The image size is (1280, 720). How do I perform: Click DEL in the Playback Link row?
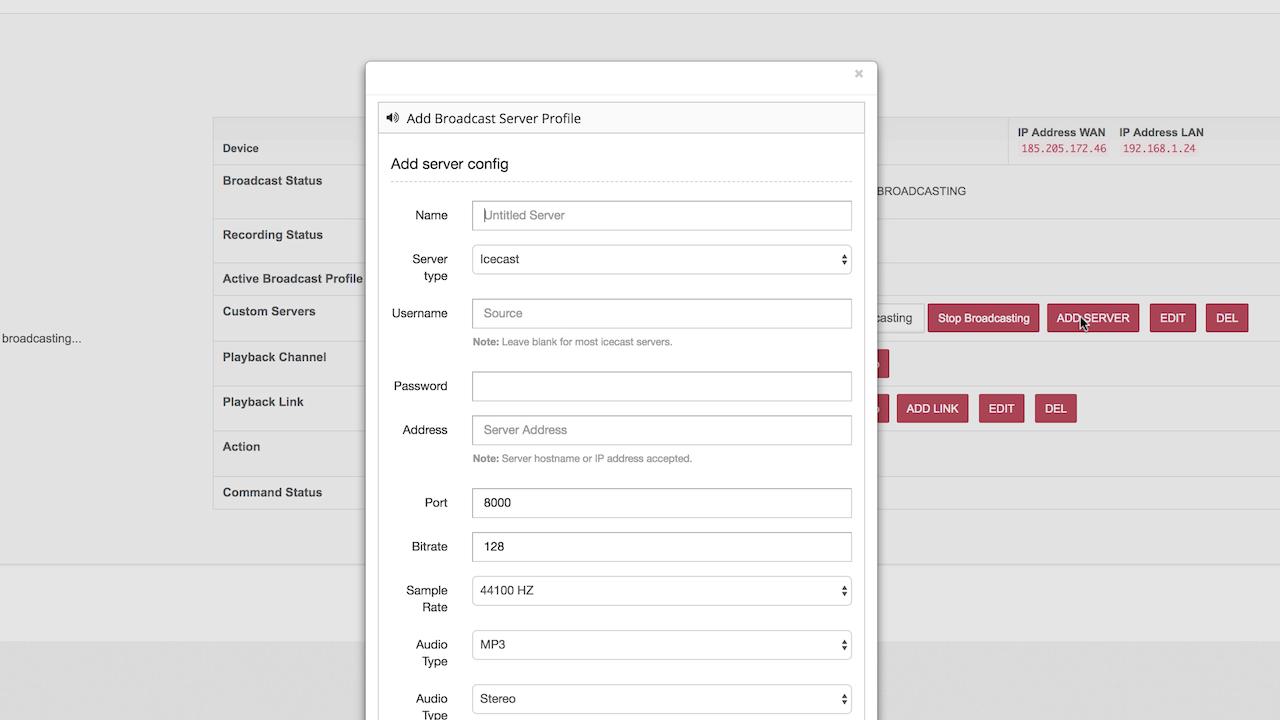tap(1056, 408)
